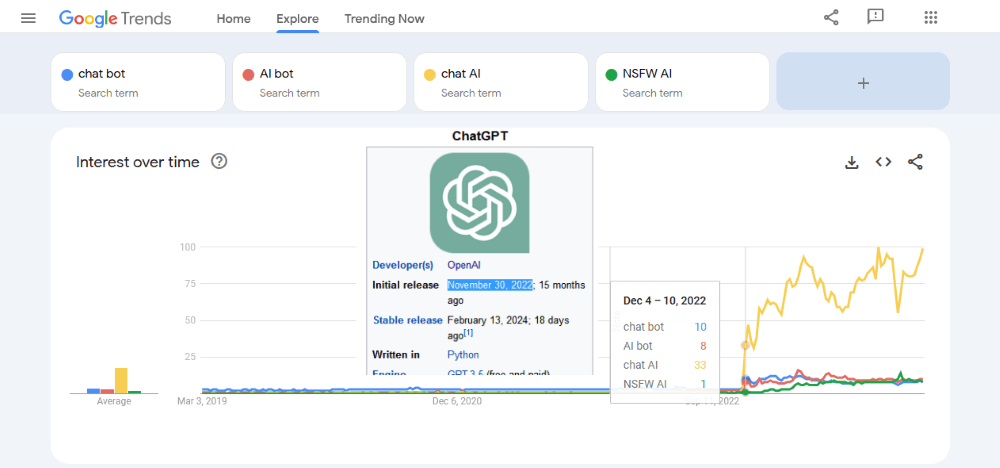Switch to the Explore tab
This screenshot has width=1000, height=468.
(x=298, y=19)
